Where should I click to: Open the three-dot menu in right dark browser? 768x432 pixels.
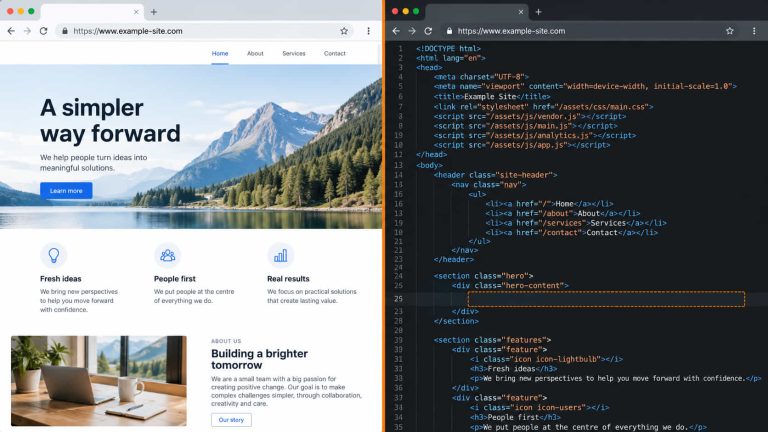[754, 31]
